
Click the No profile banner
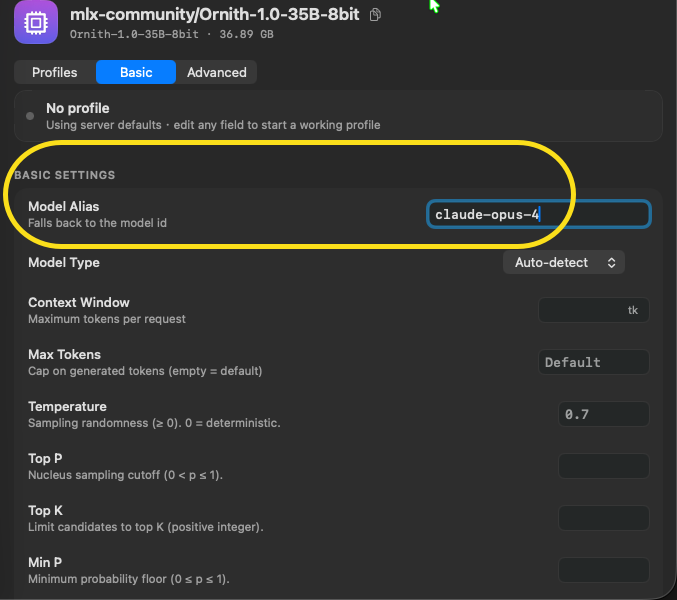338,116
